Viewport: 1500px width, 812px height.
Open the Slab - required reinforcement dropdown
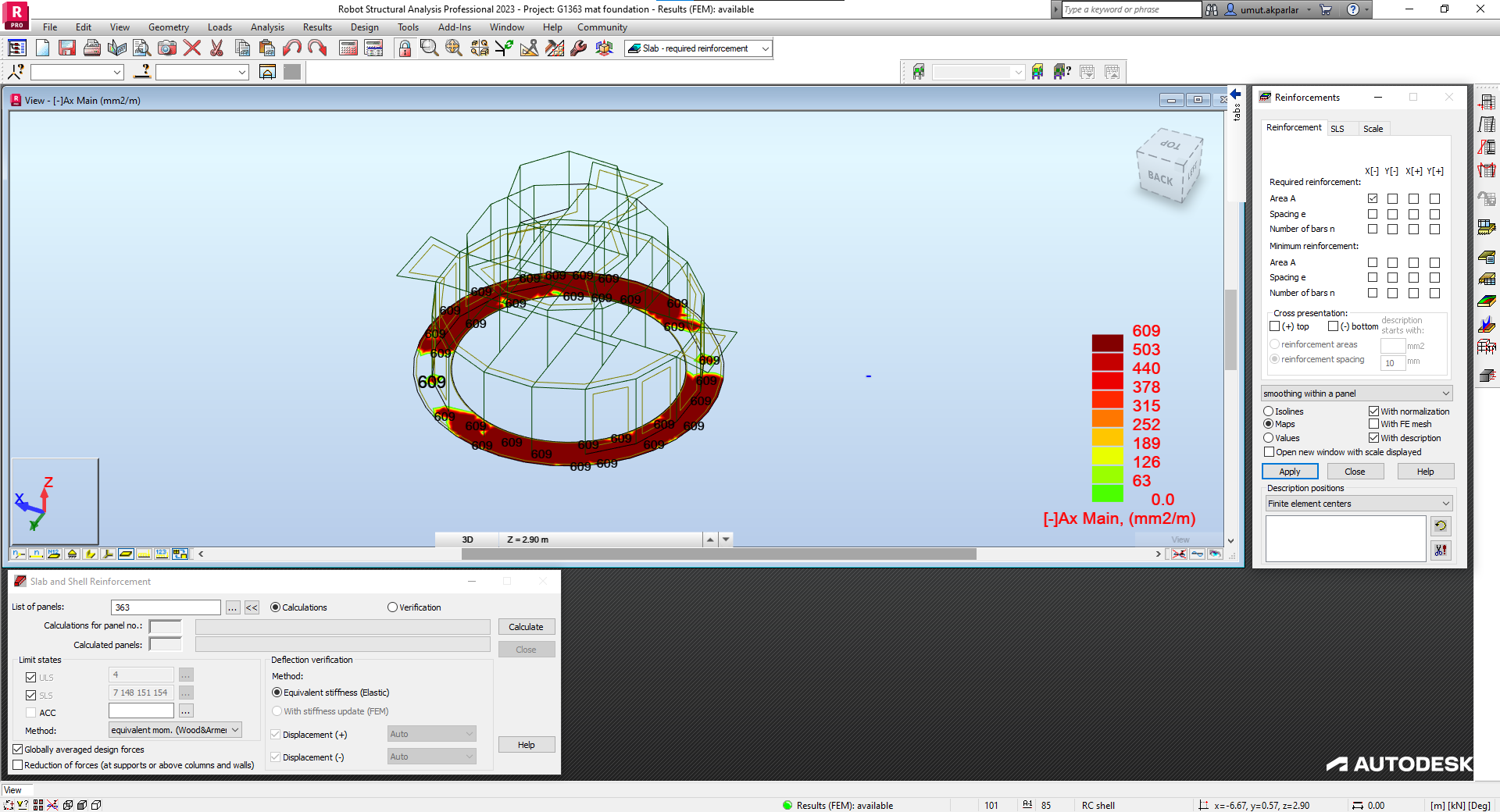pos(766,48)
